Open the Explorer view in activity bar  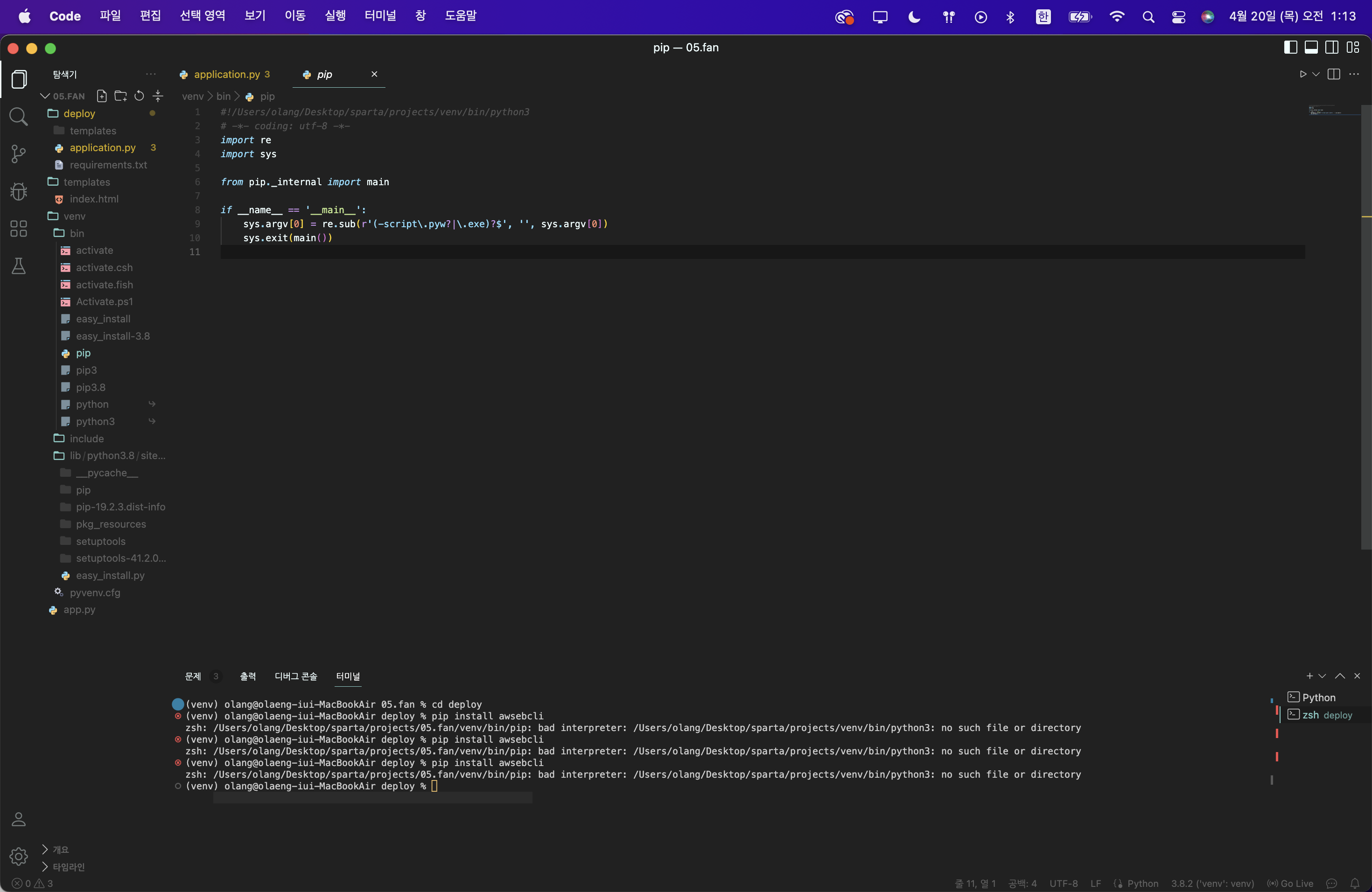(x=19, y=79)
